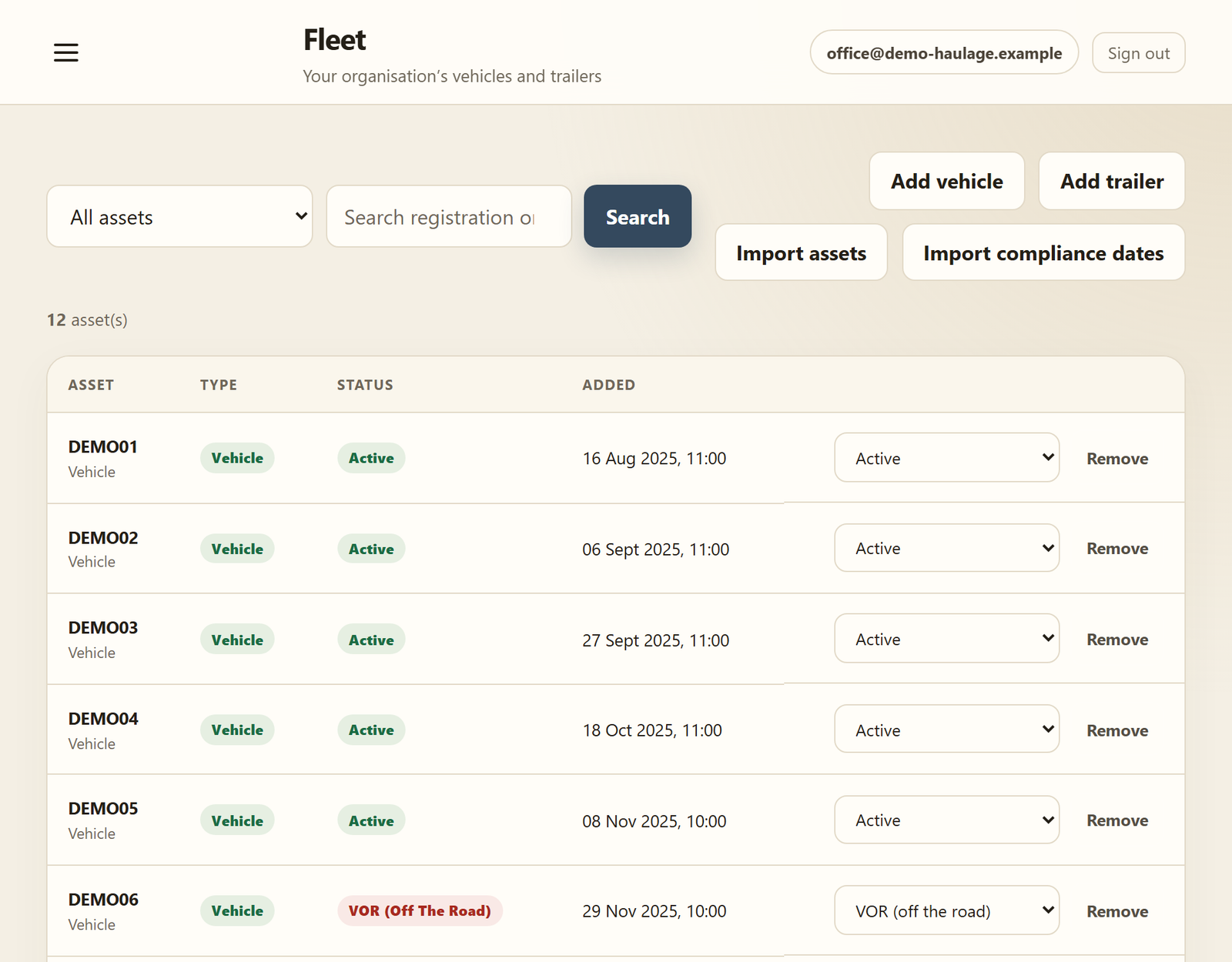Screen dimensions: 1232x962
Task: Click the date 16 Aug 2025, 11:00
Action: point(654,459)
